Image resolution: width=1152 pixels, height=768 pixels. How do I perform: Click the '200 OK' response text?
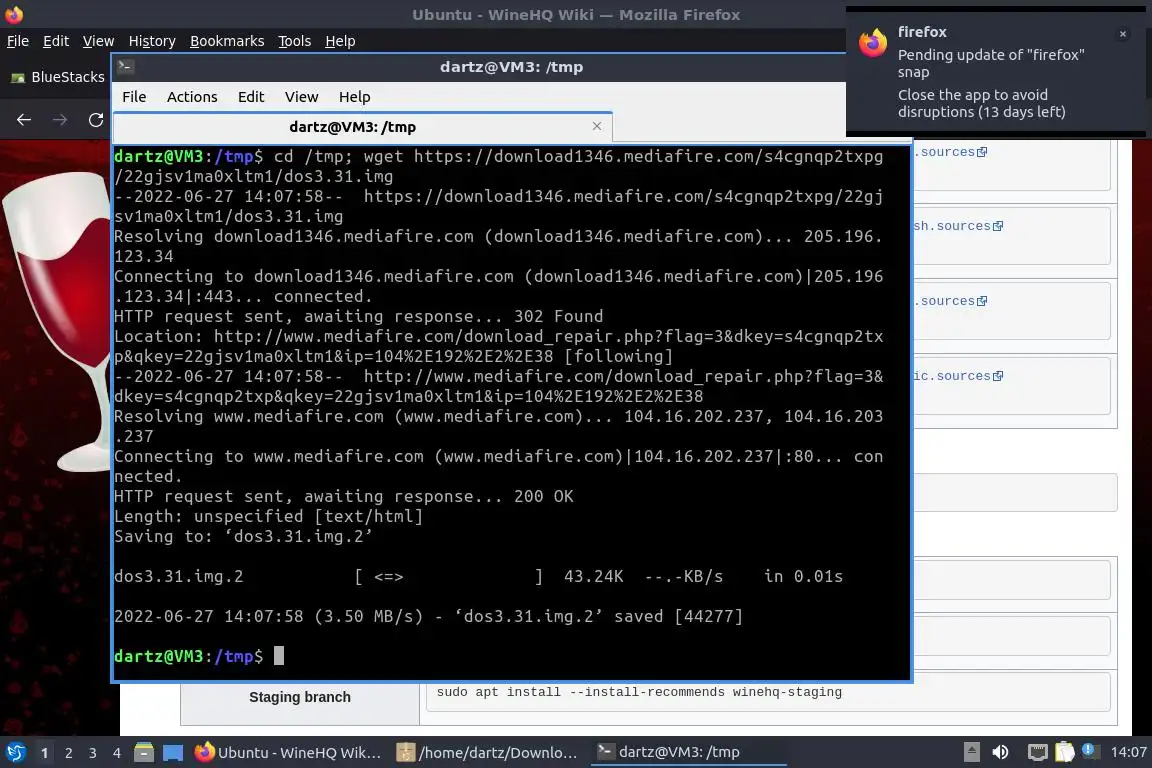(x=544, y=497)
